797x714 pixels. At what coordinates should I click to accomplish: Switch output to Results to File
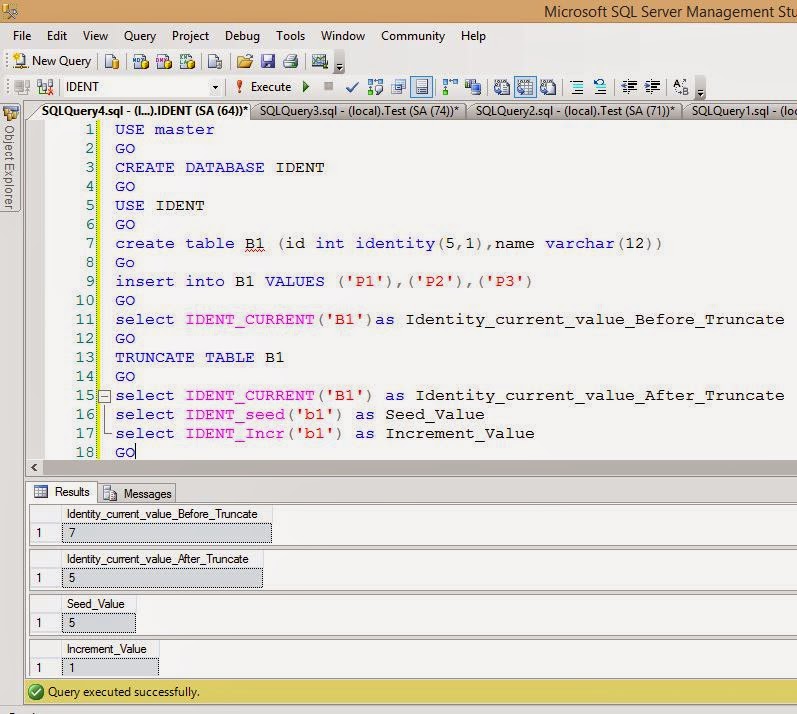[x=548, y=87]
